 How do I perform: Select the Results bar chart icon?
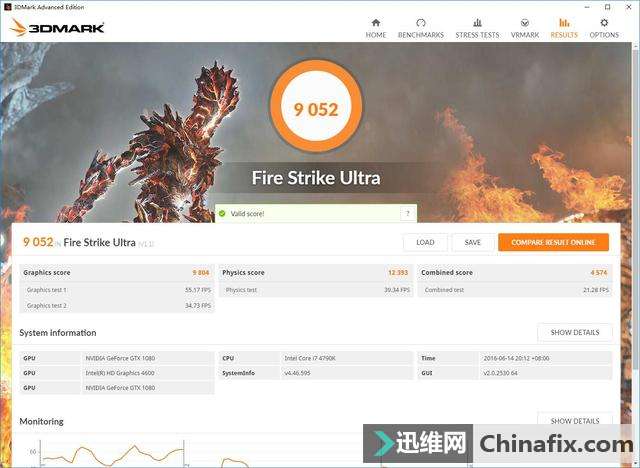(564, 22)
